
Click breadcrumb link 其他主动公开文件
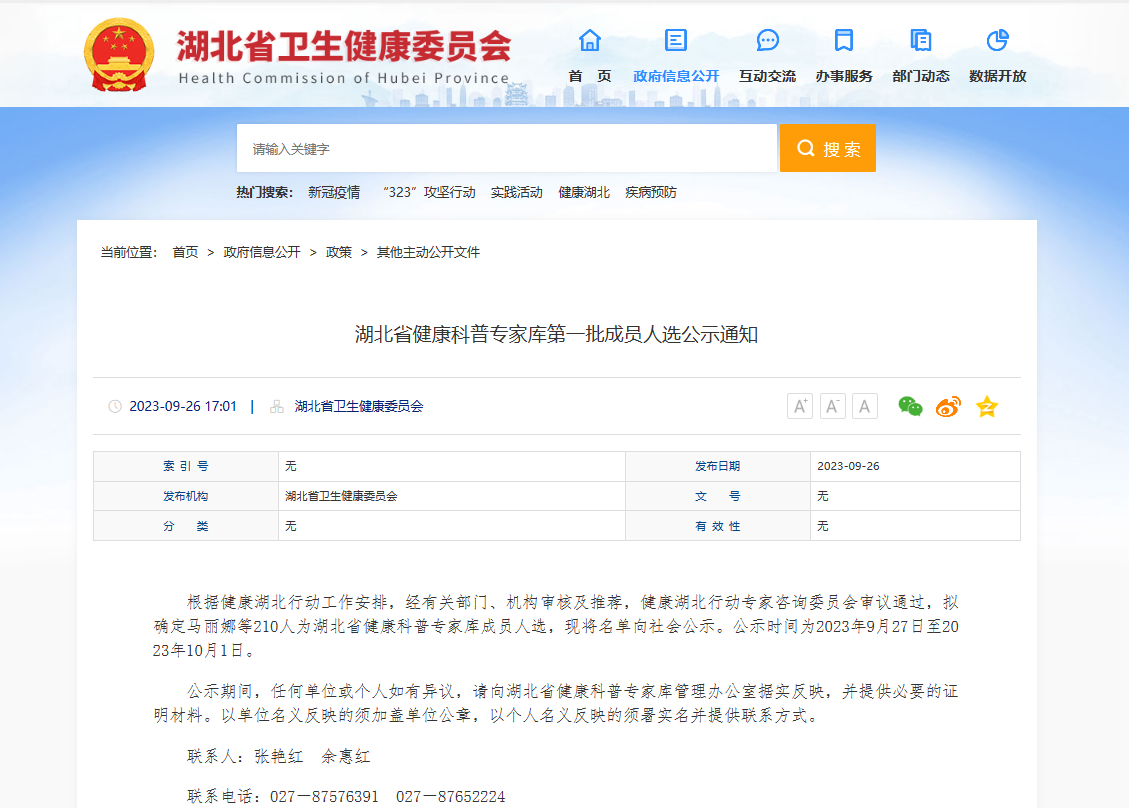[x=428, y=252]
